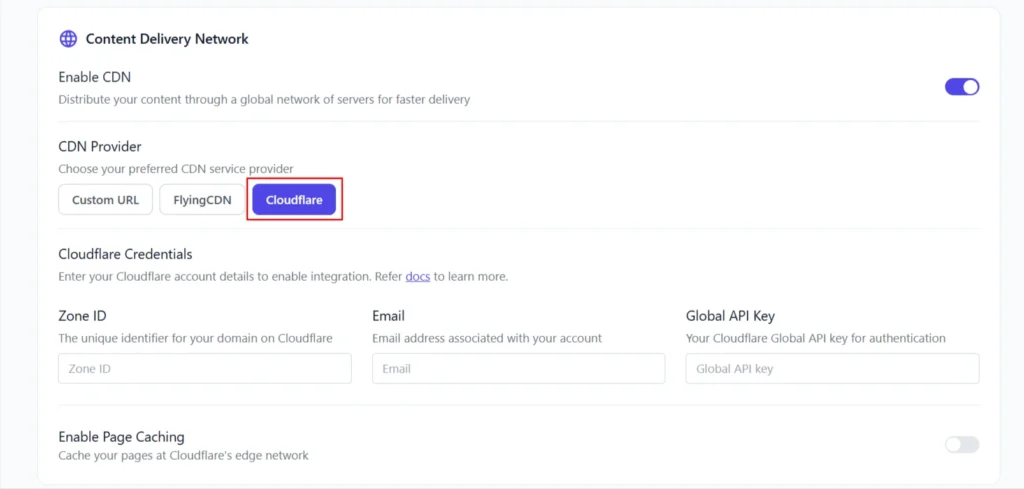Click the Cloudflare Credentials heading
The width and height of the screenshot is (1024, 489).
tap(125, 254)
